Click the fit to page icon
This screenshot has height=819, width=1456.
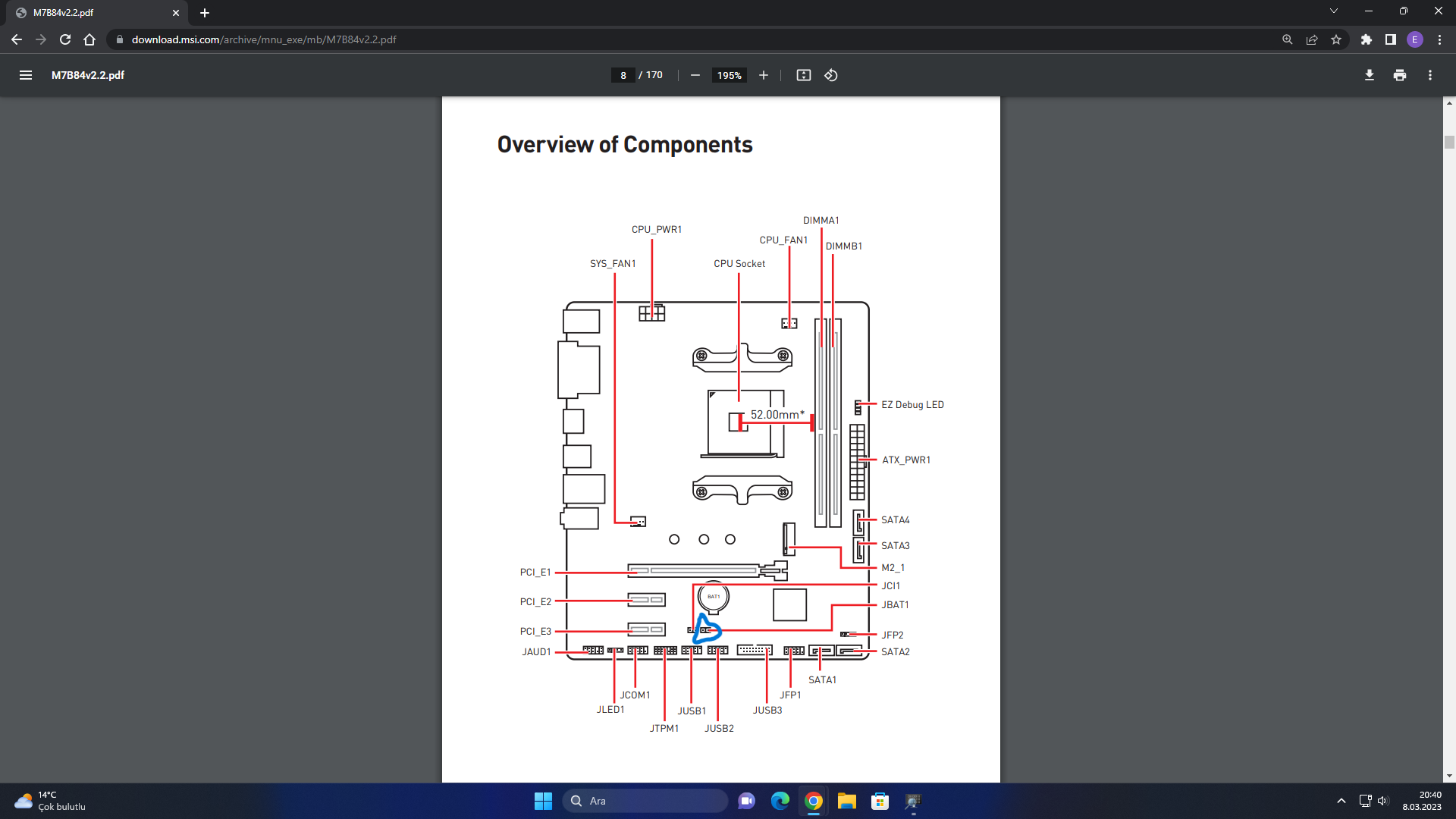[804, 75]
